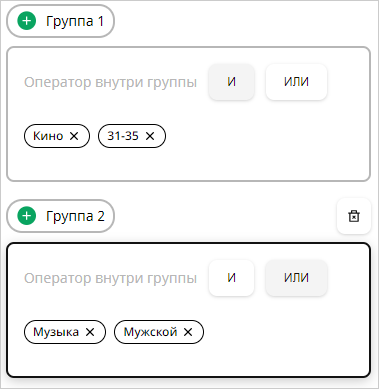Remove the Мужской tag with its X
The image size is (379, 389).
[188, 332]
